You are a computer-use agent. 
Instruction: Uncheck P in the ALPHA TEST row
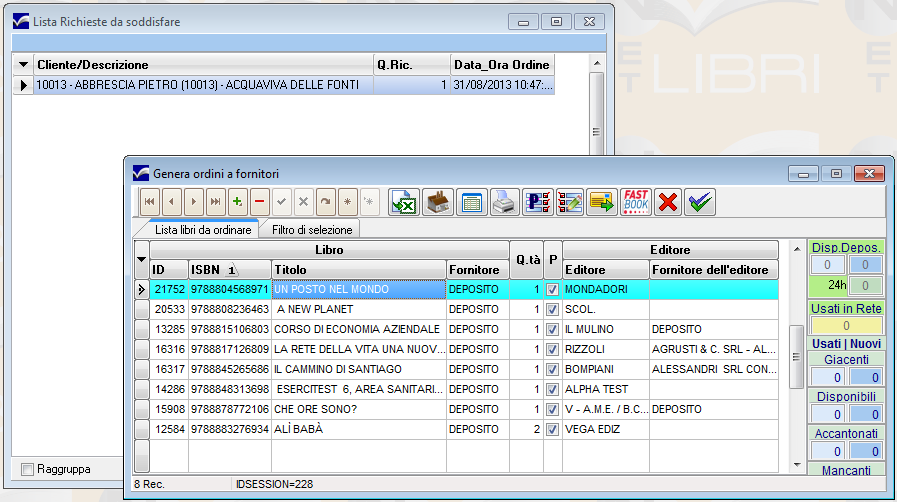[552, 389]
